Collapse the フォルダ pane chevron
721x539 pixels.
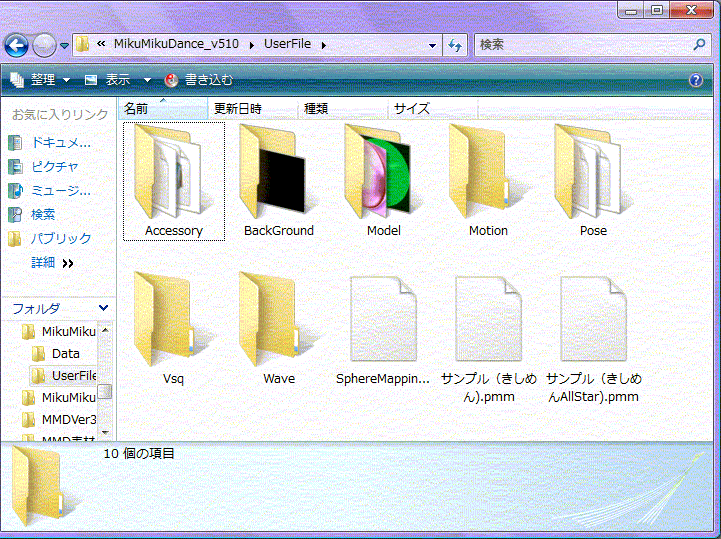click(x=103, y=308)
